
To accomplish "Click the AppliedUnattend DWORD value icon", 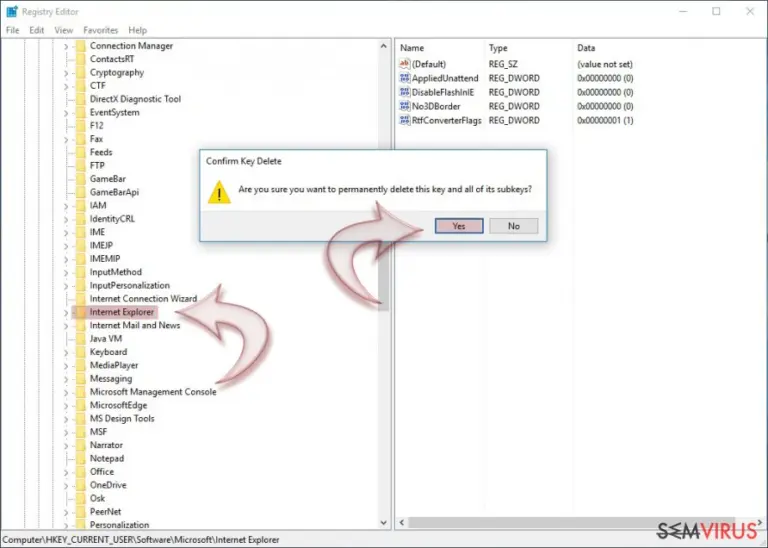I will point(405,78).
